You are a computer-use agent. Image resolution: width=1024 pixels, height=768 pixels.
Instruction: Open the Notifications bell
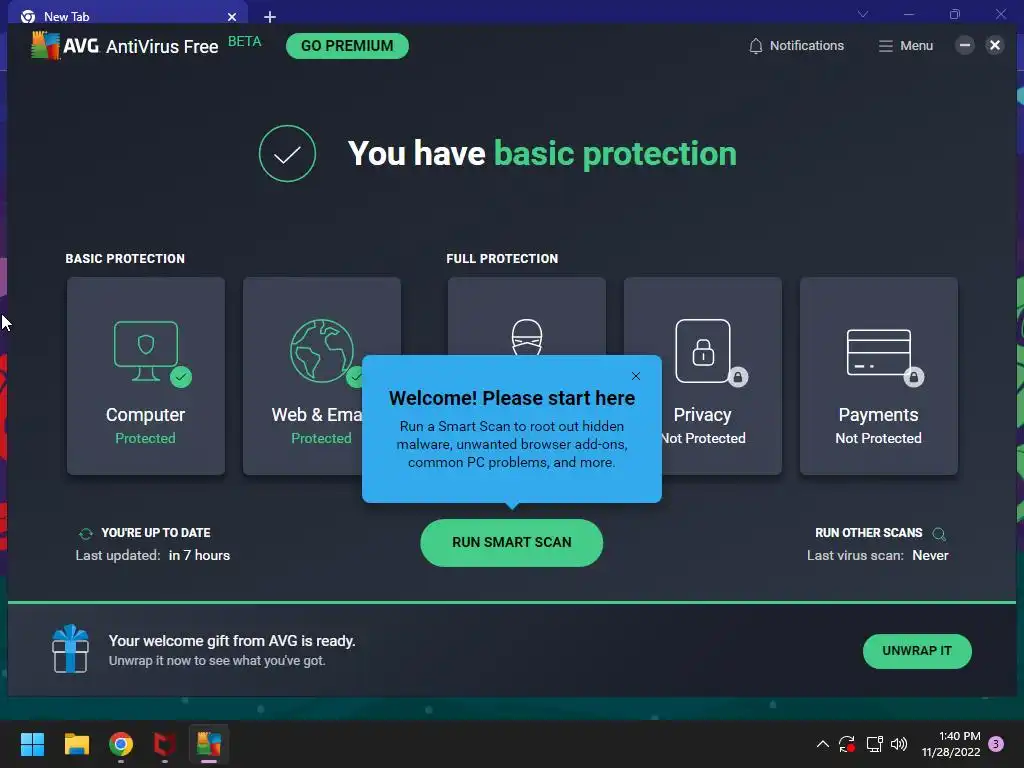(x=796, y=46)
